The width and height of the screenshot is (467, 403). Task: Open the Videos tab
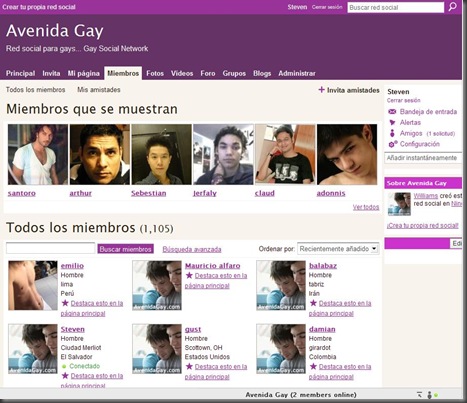click(182, 73)
